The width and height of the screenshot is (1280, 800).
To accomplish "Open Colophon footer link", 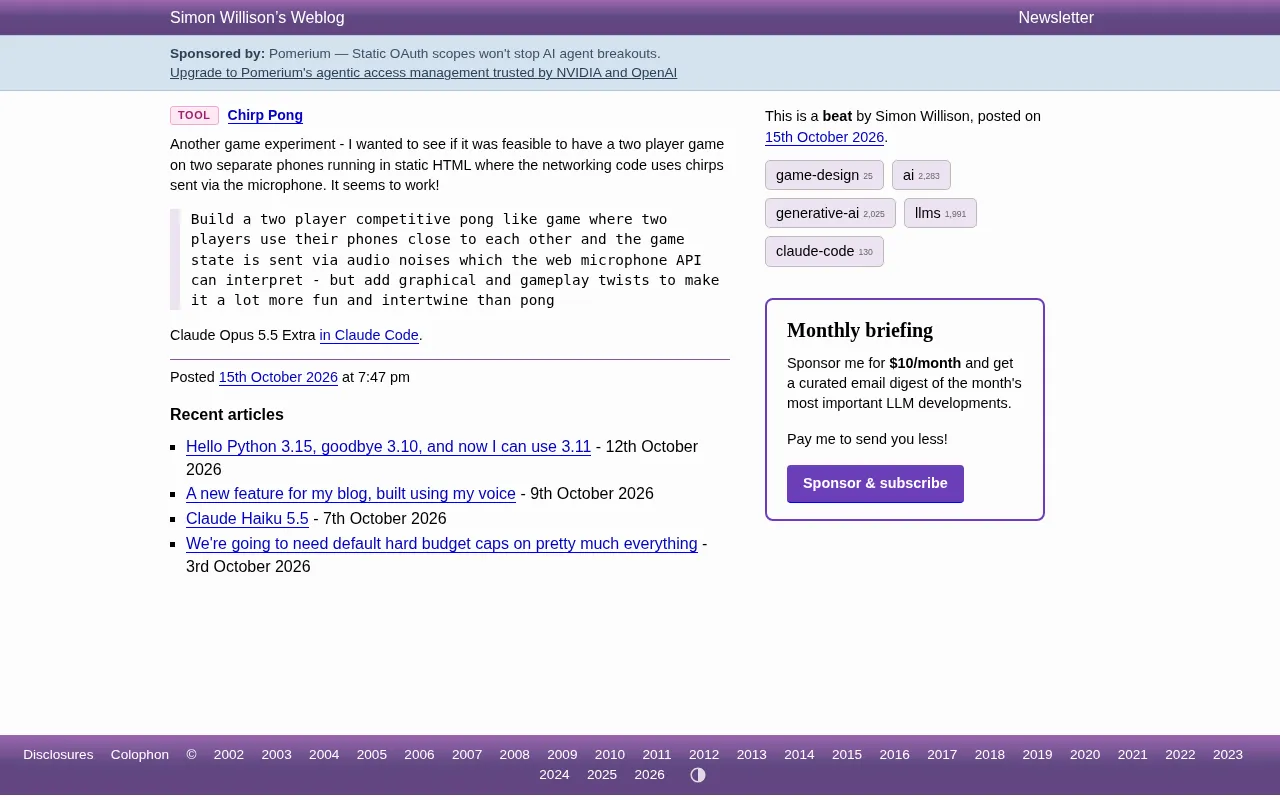I will pyautogui.click(x=140, y=755).
